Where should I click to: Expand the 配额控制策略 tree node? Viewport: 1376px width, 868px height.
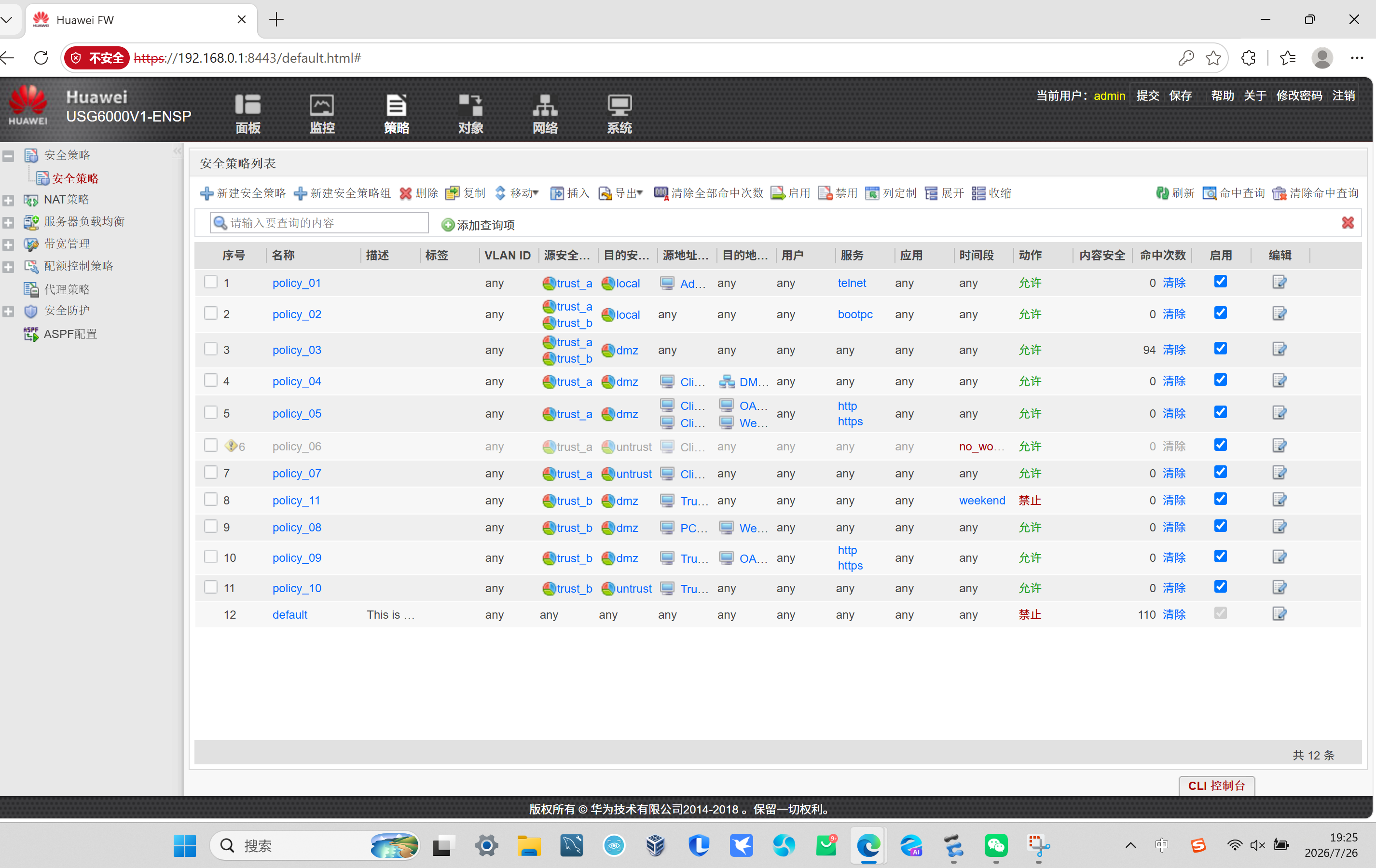(9, 267)
